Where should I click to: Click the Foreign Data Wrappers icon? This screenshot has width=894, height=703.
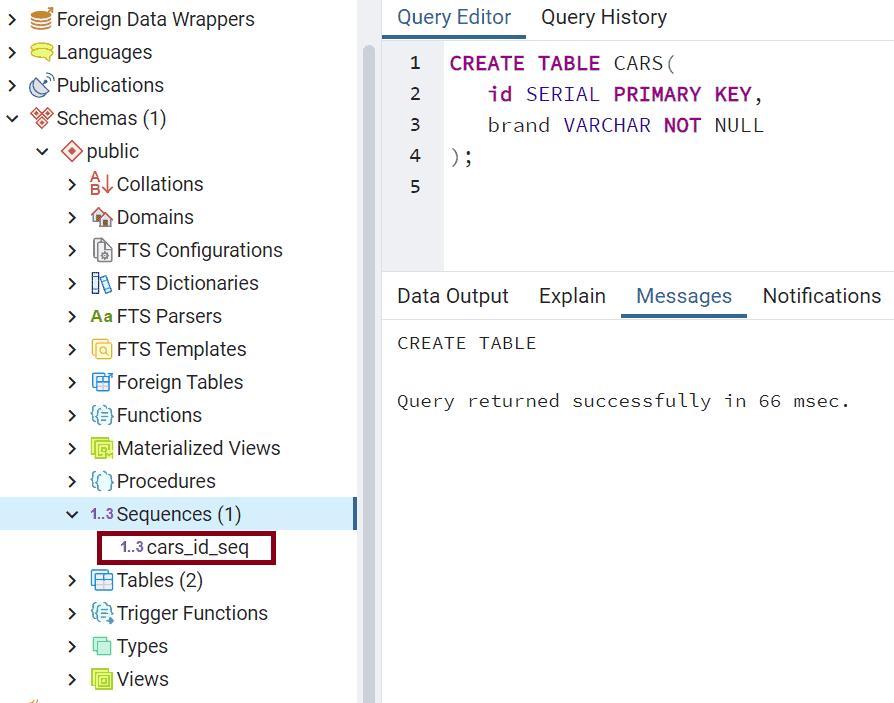coord(41,19)
